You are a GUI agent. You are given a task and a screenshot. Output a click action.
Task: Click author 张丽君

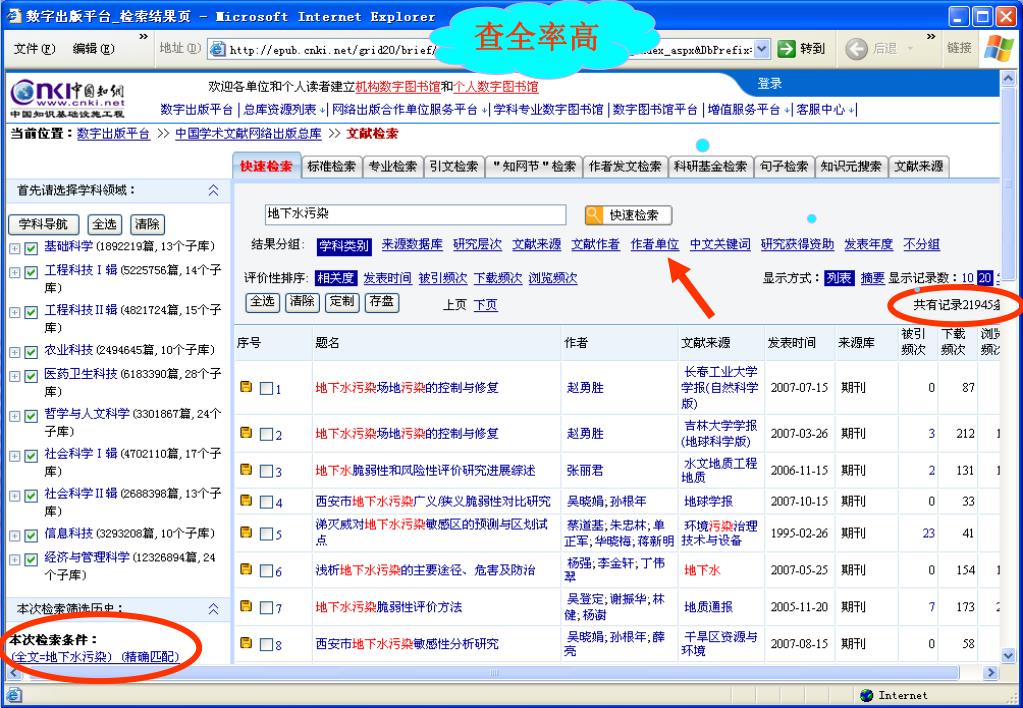pyautogui.click(x=585, y=470)
